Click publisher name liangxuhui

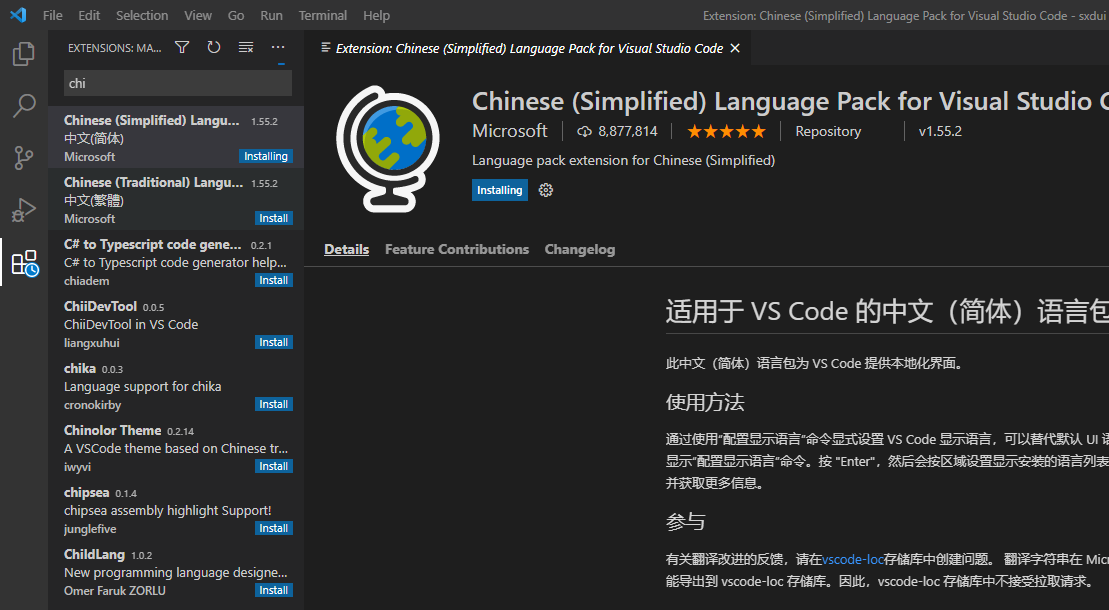coord(91,343)
